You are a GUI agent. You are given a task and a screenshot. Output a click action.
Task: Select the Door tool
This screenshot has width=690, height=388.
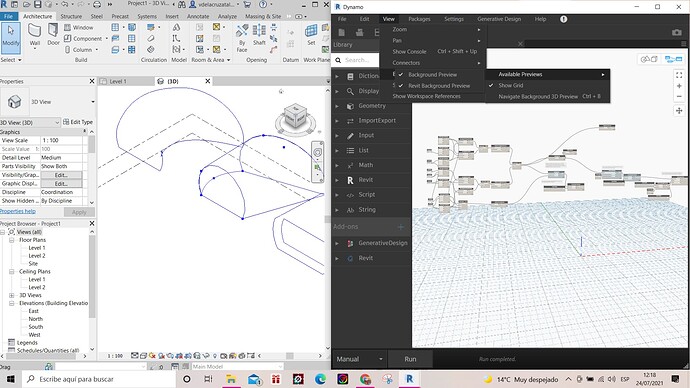coord(53,34)
